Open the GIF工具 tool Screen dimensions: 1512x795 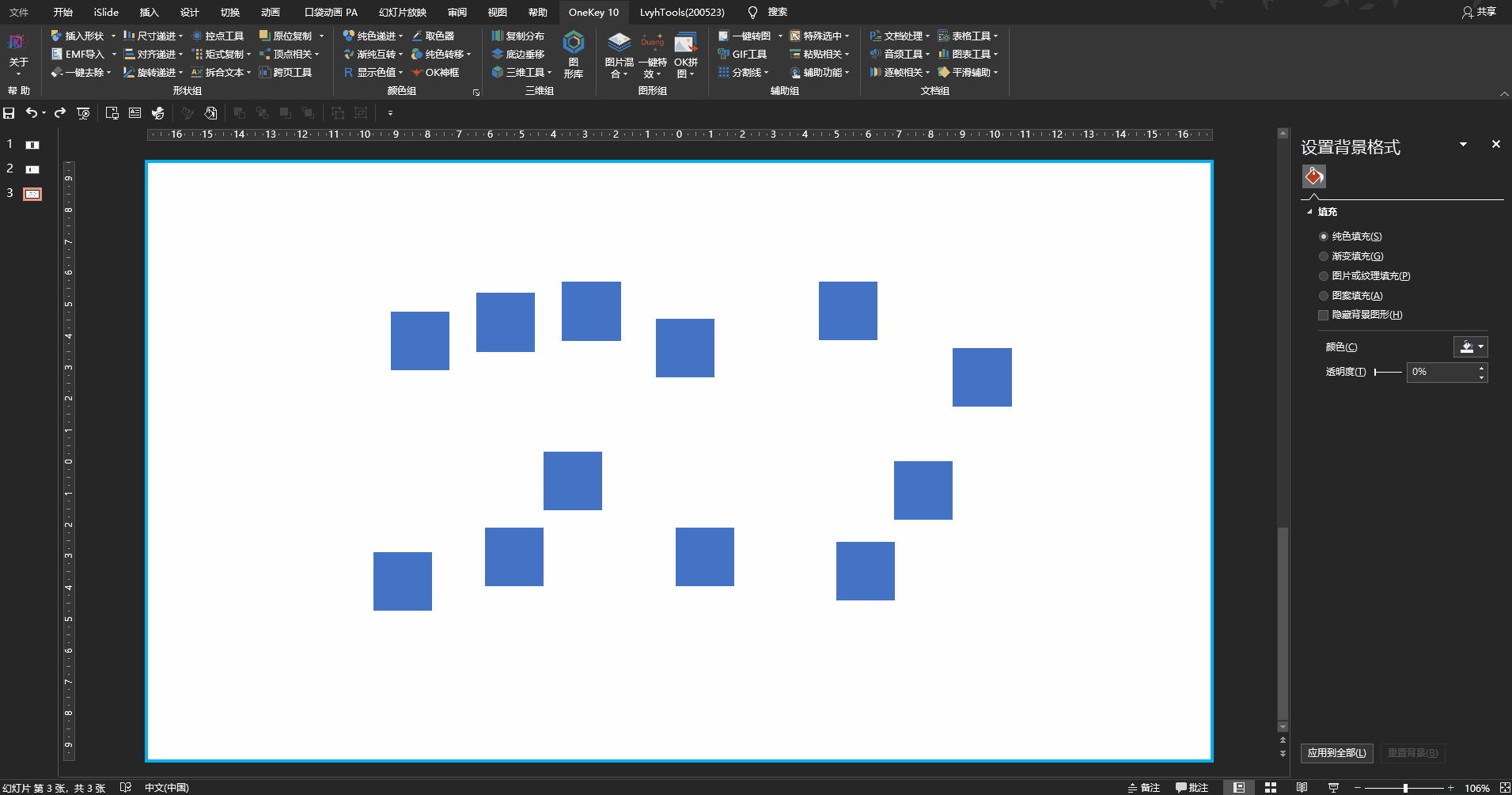pyautogui.click(x=742, y=54)
